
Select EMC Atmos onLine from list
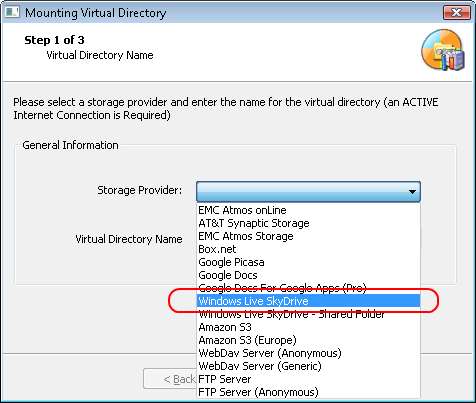(x=308, y=210)
